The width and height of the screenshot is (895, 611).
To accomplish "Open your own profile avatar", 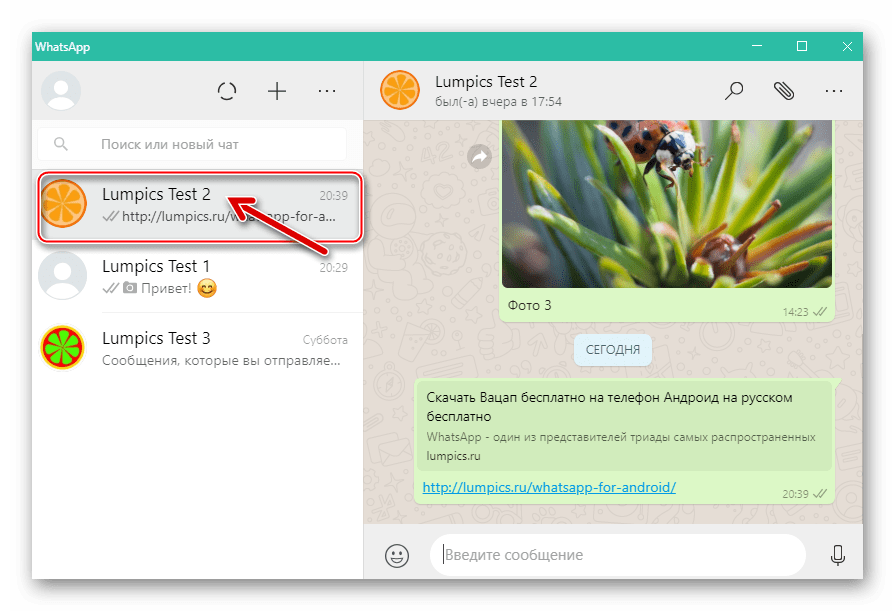I will (60, 90).
